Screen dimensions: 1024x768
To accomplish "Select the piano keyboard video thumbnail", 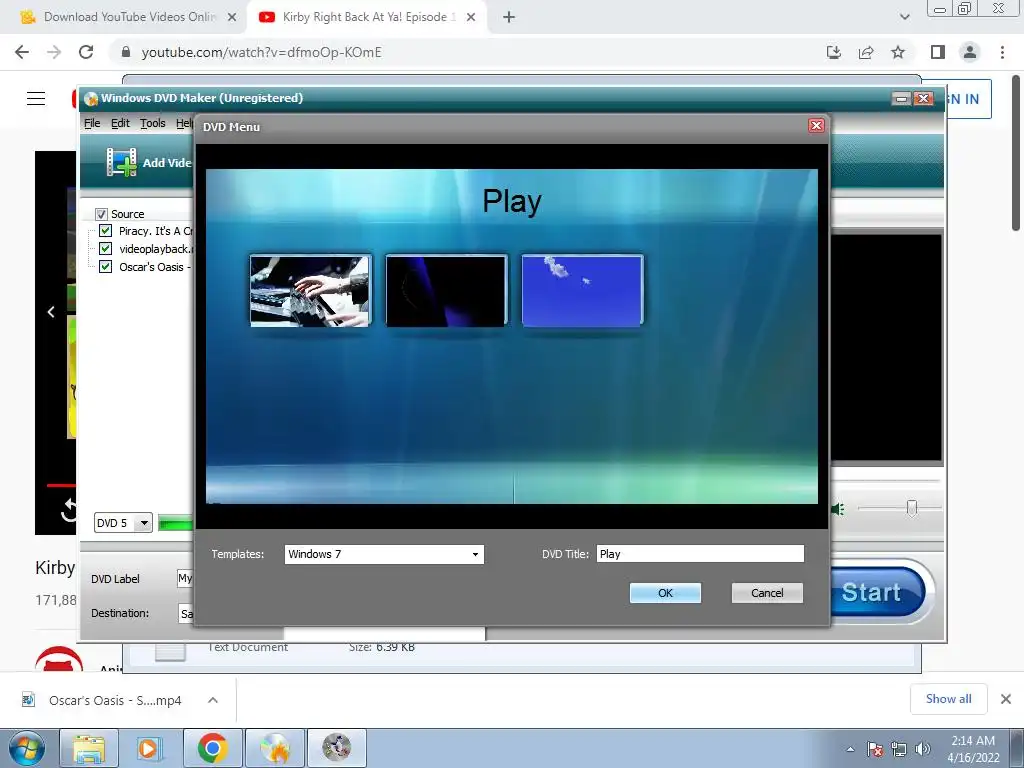I will [x=310, y=291].
